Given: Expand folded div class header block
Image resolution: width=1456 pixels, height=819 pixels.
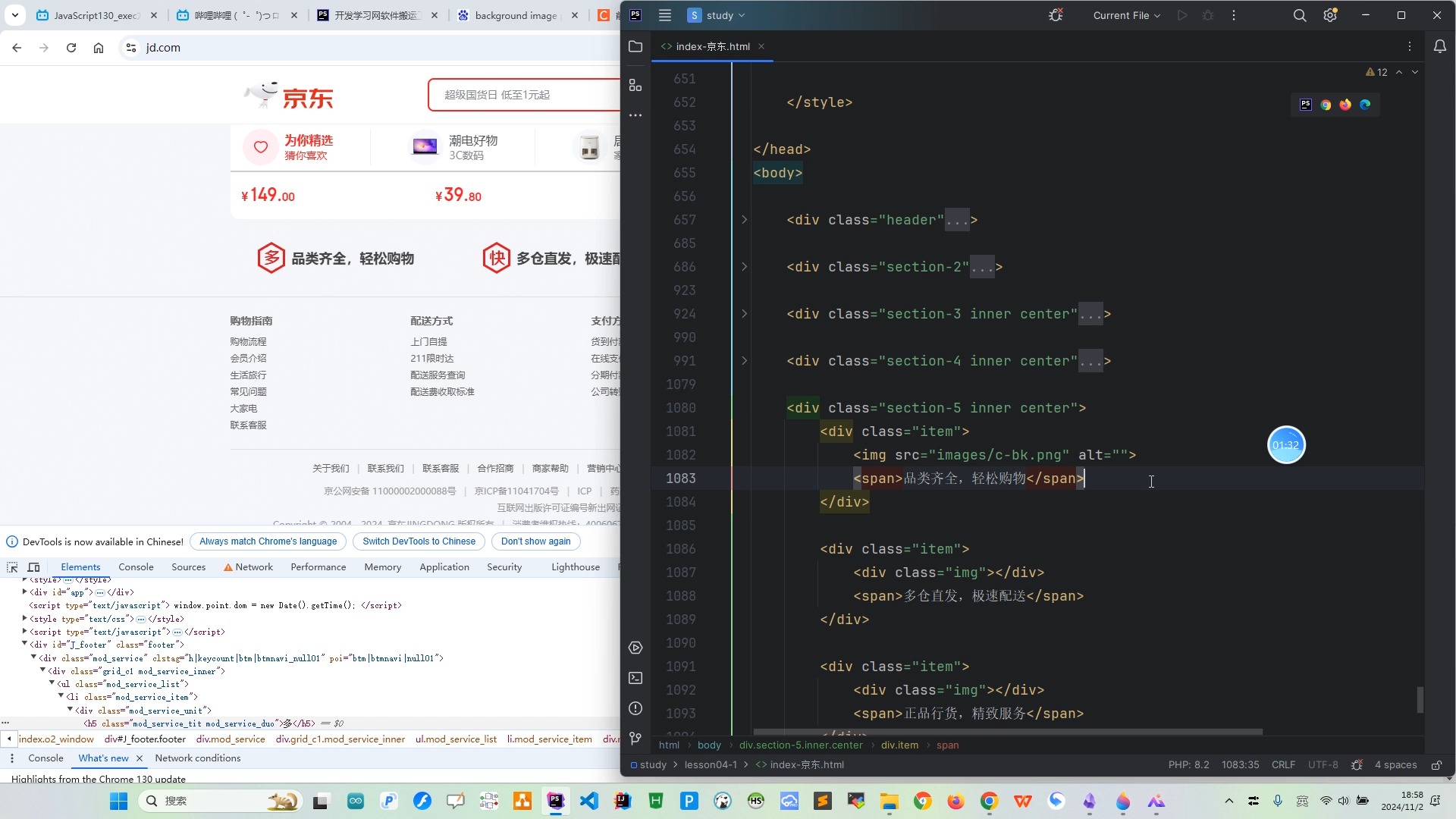Looking at the screenshot, I should (744, 220).
